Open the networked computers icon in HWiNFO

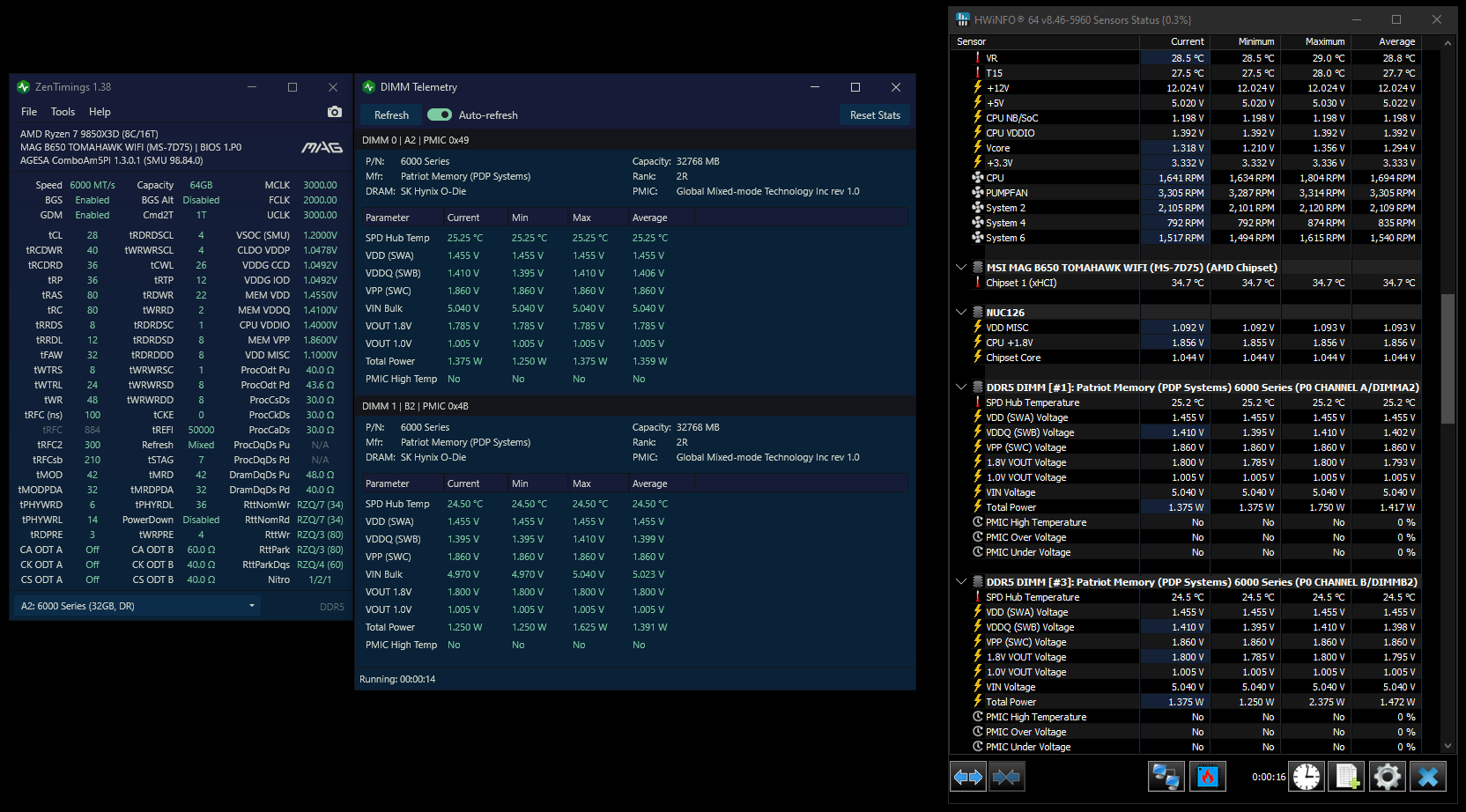point(1166,777)
